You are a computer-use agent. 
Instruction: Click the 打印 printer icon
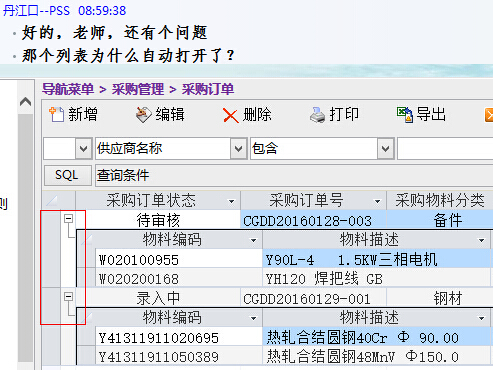pyautogui.click(x=317, y=115)
